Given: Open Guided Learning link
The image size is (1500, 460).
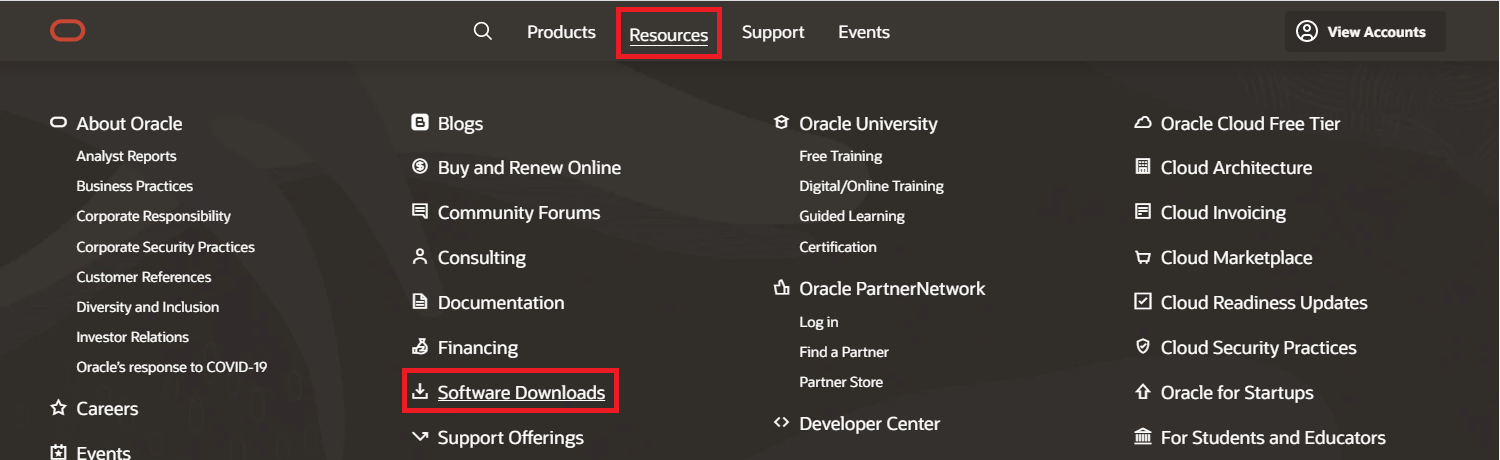Looking at the screenshot, I should coord(851,216).
